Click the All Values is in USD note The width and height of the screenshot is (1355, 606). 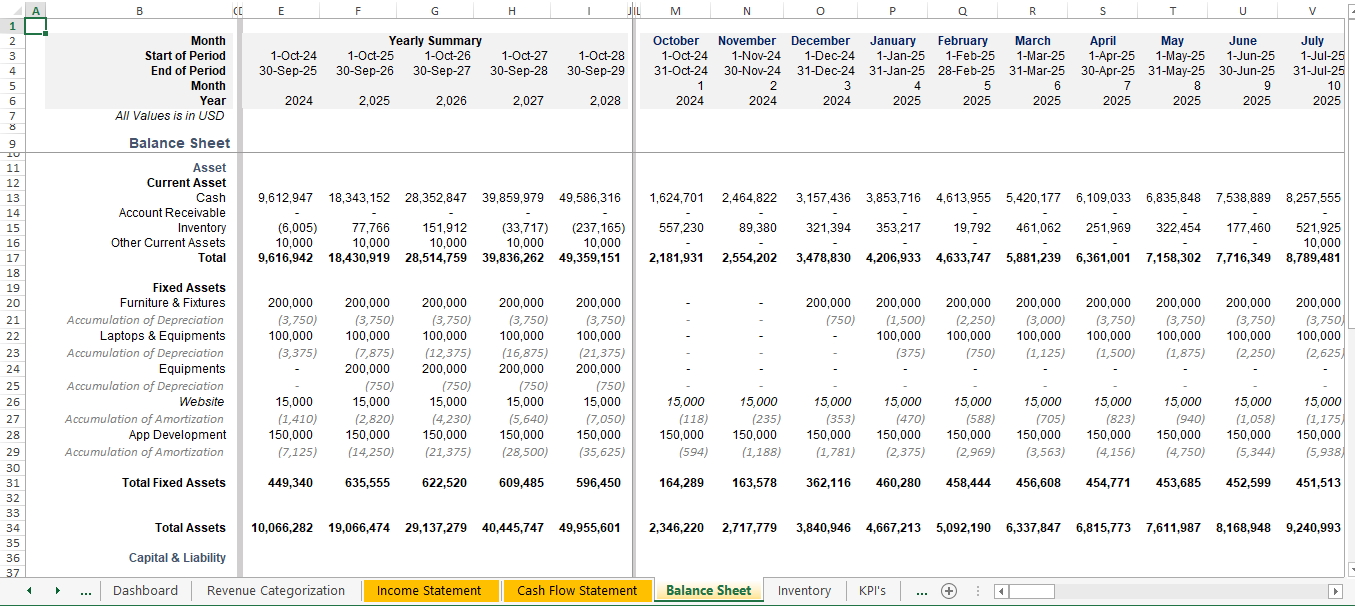click(x=170, y=116)
